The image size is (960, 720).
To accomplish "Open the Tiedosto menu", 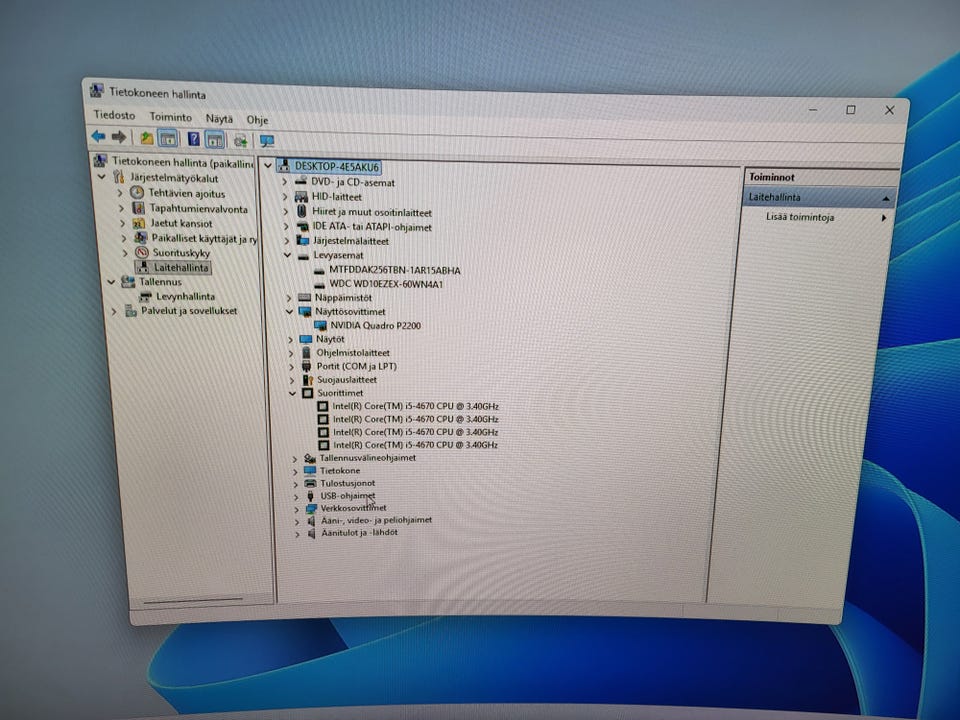I will (114, 115).
